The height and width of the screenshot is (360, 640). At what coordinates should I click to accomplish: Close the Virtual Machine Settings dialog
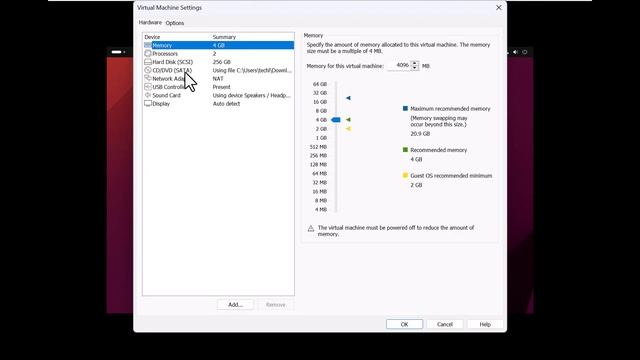(499, 8)
